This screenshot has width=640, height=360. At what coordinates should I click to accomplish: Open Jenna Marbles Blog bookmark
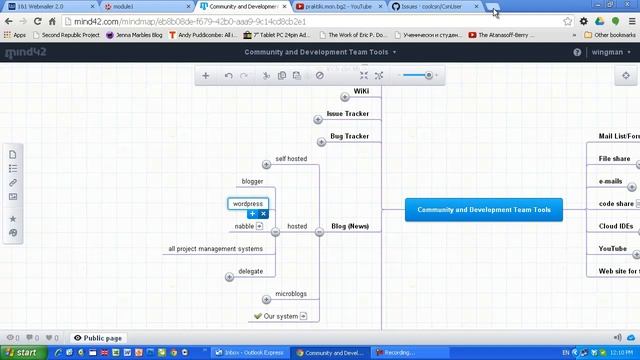point(134,35)
